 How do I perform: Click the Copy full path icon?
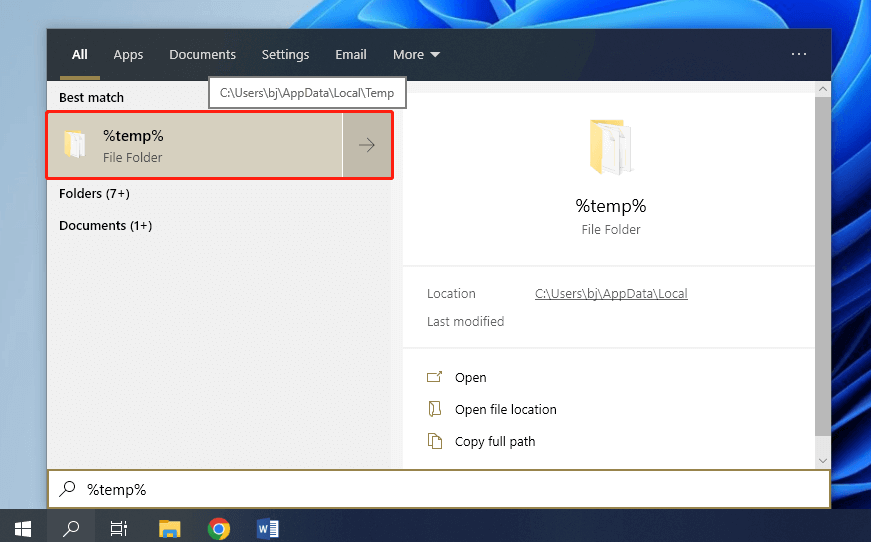tap(434, 441)
